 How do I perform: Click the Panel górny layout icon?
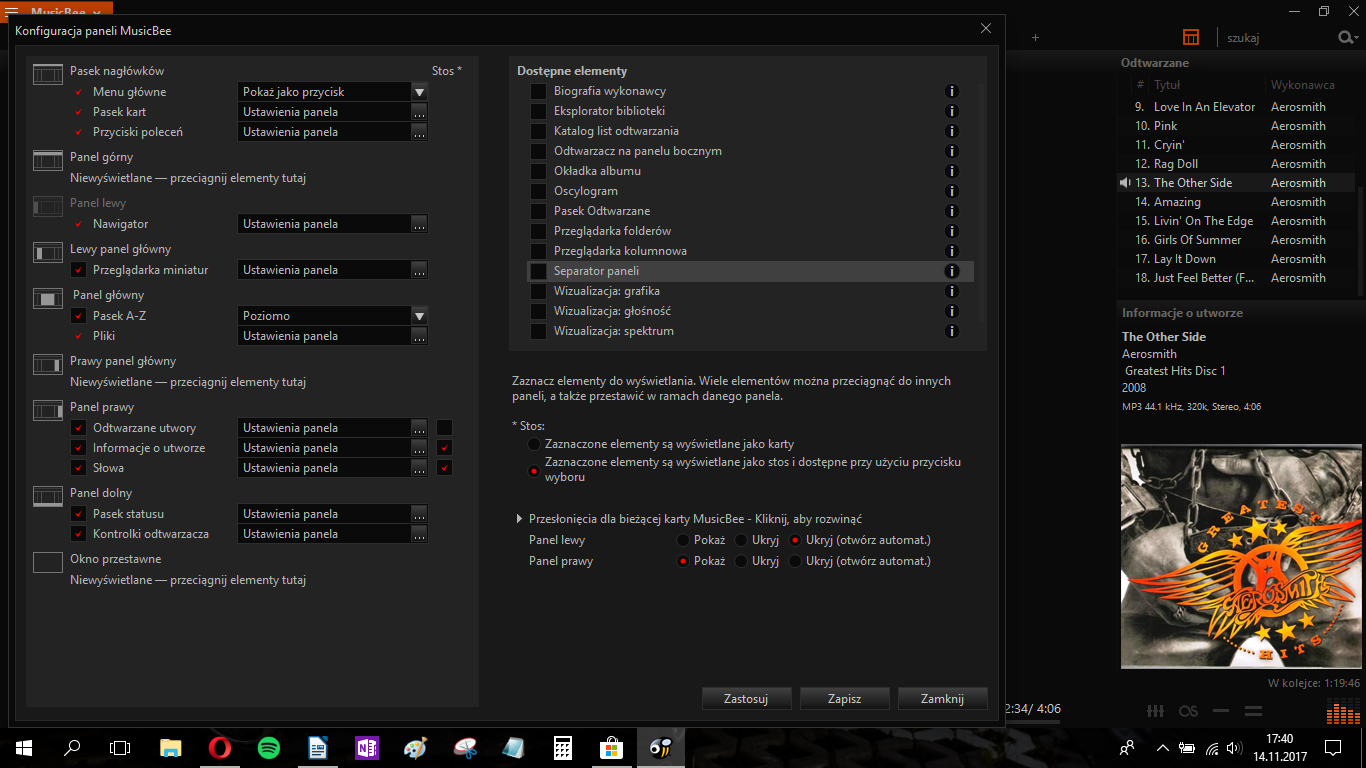tap(48, 160)
